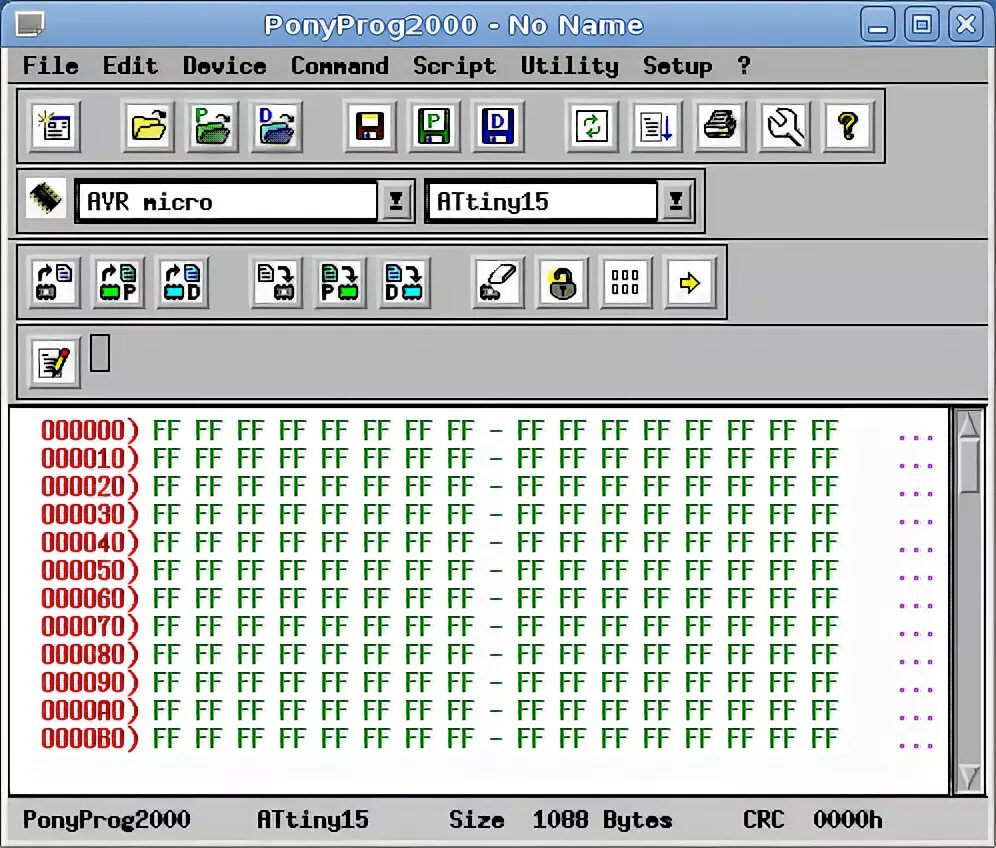The image size is (996, 848).
Task: Click Read Device icon (all)
Action: (x=55, y=282)
